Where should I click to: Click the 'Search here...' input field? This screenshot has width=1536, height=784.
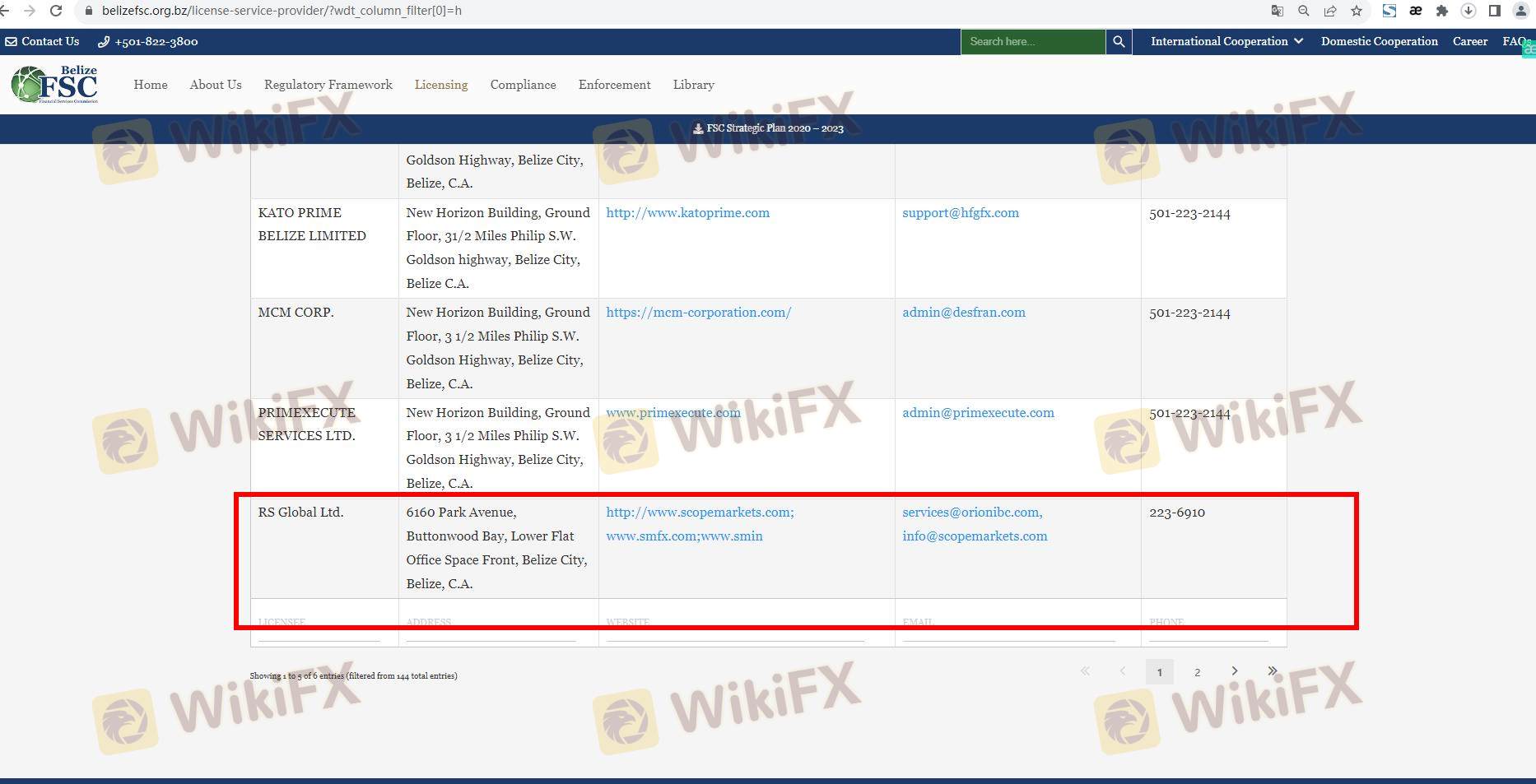tap(1032, 42)
